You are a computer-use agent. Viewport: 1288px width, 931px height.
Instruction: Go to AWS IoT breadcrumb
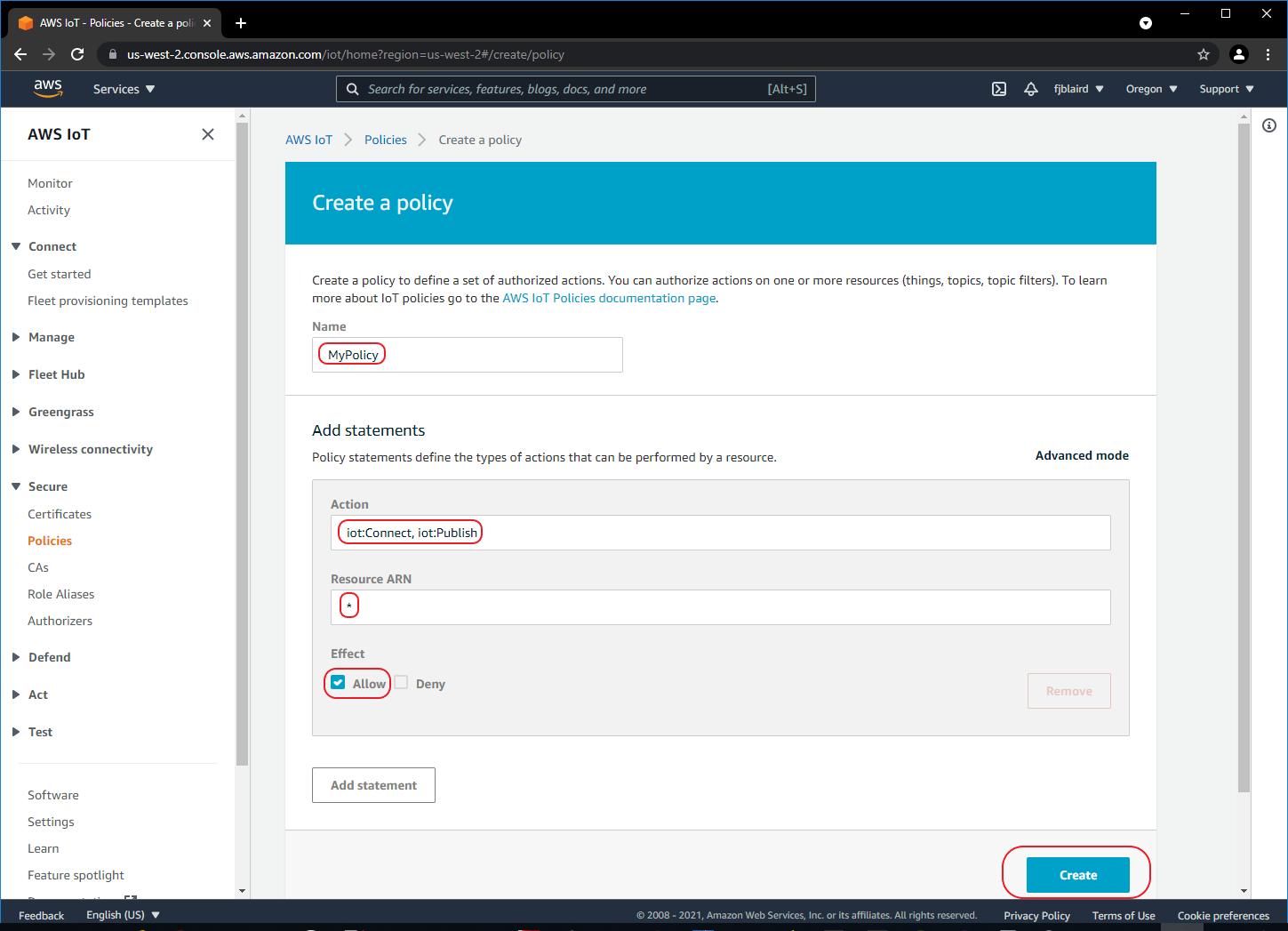(308, 140)
